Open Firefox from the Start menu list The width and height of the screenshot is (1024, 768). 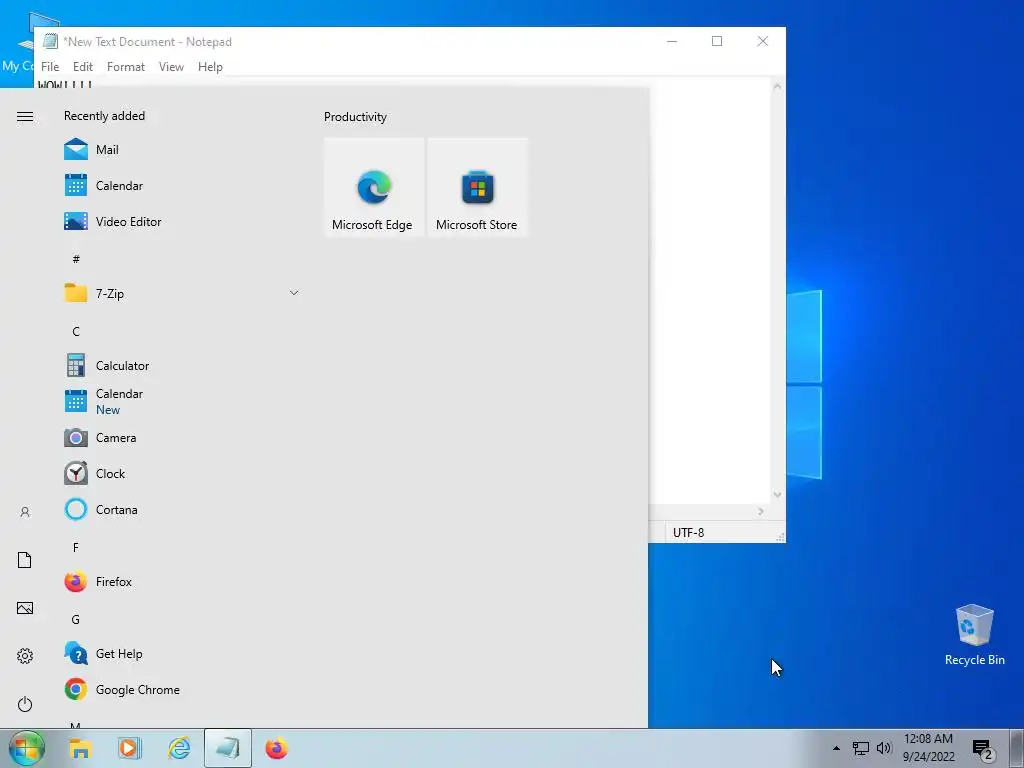click(182, 581)
